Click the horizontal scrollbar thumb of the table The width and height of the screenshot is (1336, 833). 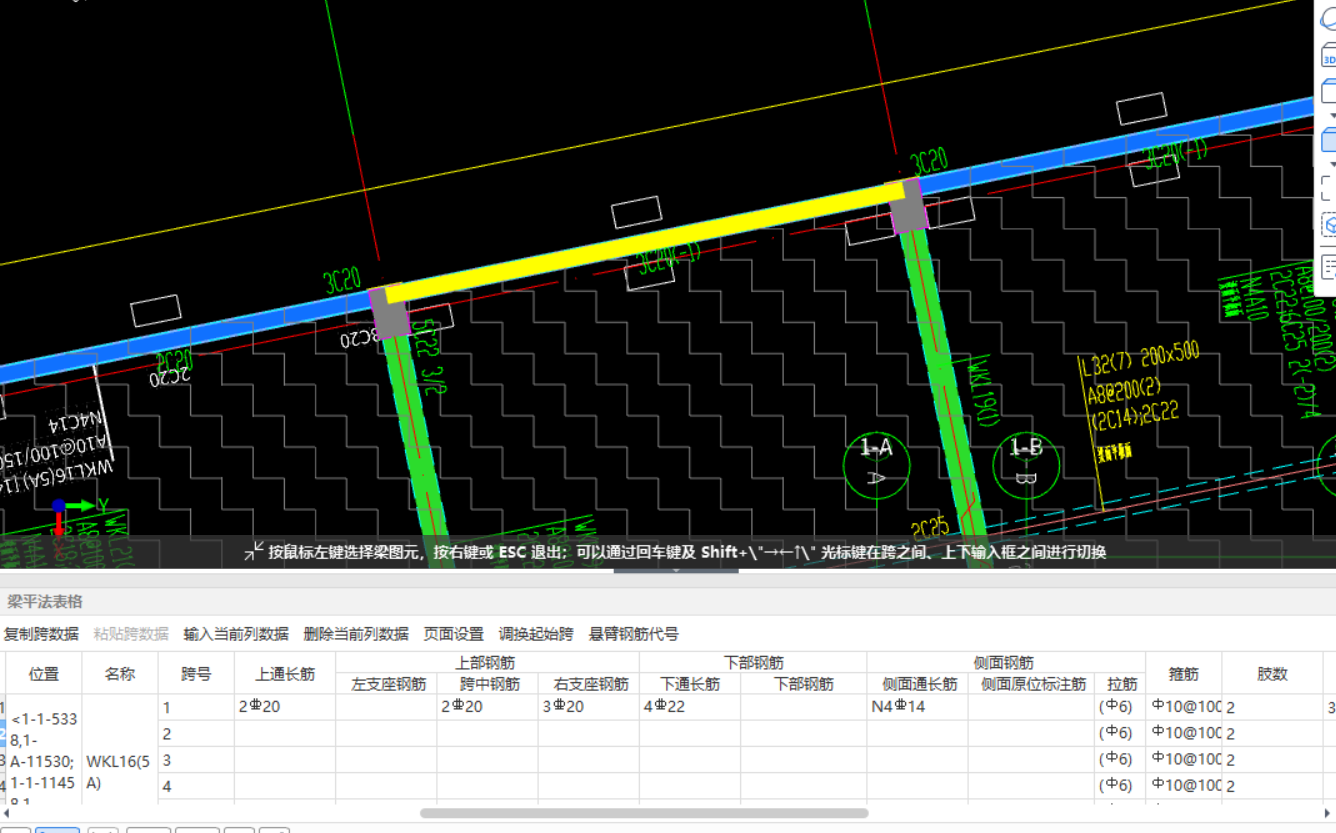pyautogui.click(x=643, y=813)
